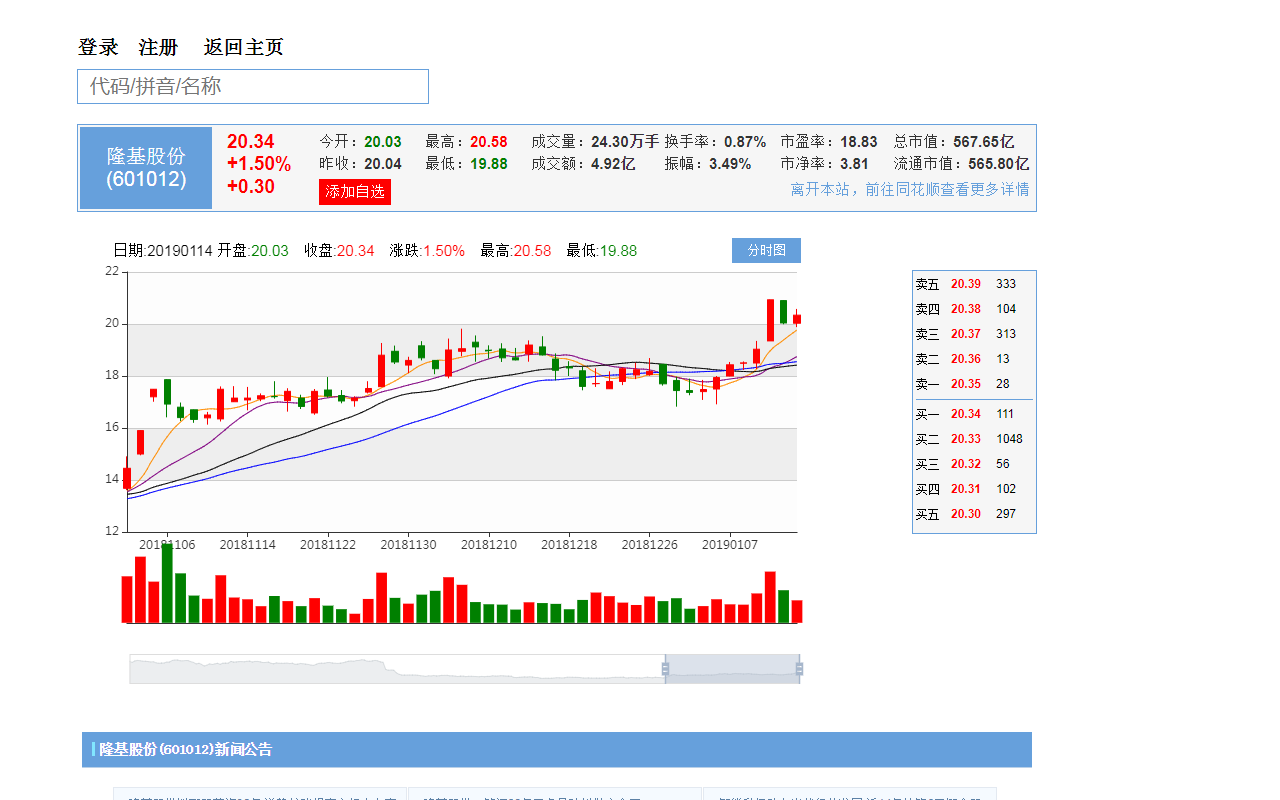The image size is (1280, 800).
Task: Click the 20181210 date axis label
Action: [x=489, y=545]
